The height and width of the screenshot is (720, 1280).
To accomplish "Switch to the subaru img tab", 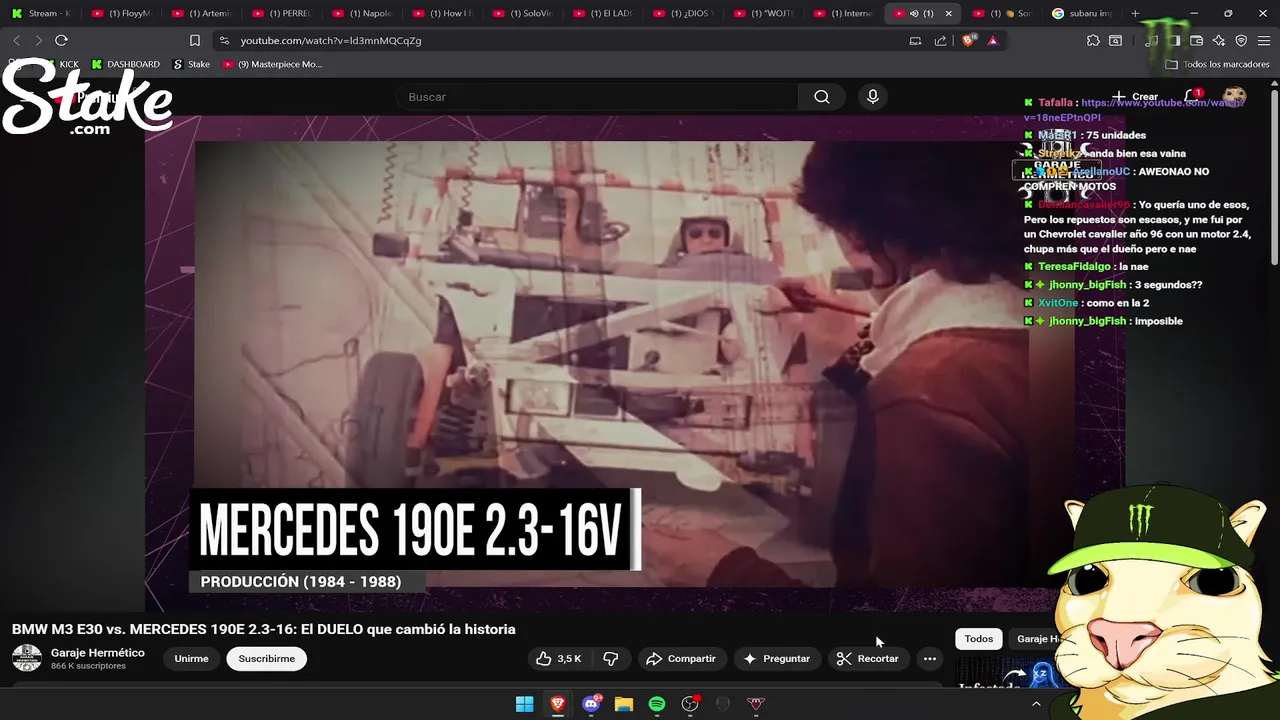I will (1082, 13).
